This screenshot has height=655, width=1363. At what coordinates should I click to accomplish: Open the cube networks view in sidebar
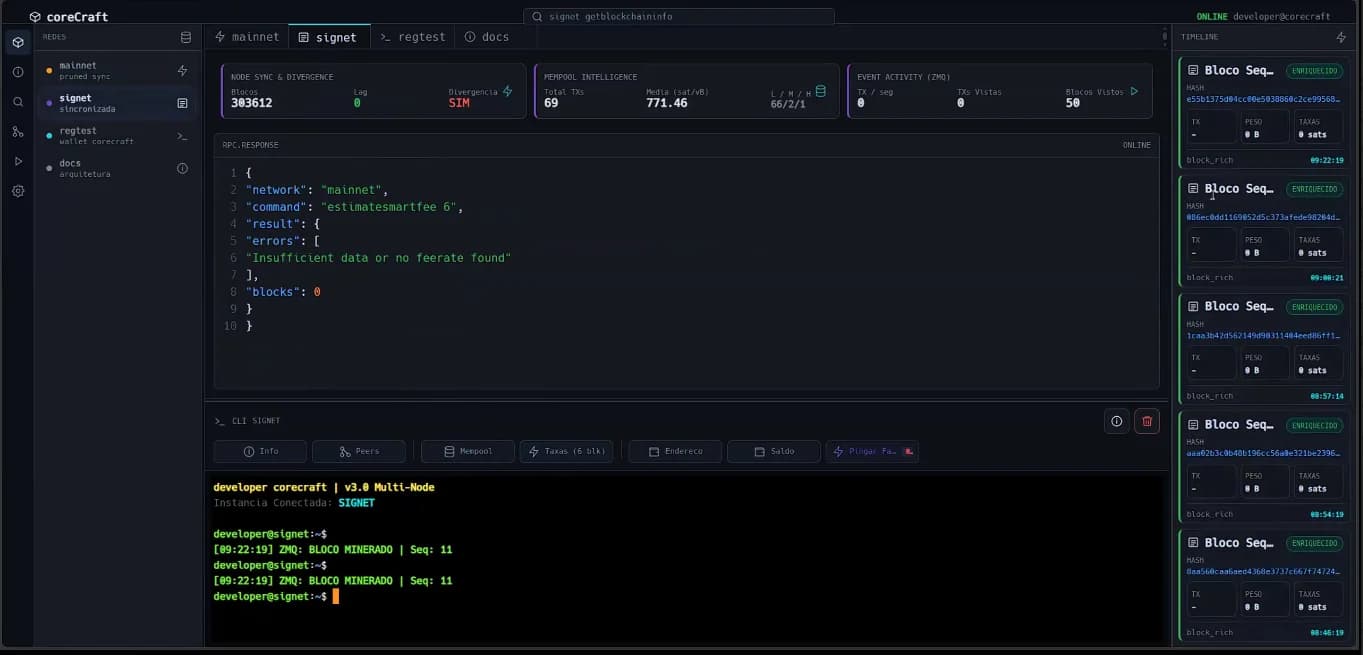[x=18, y=42]
